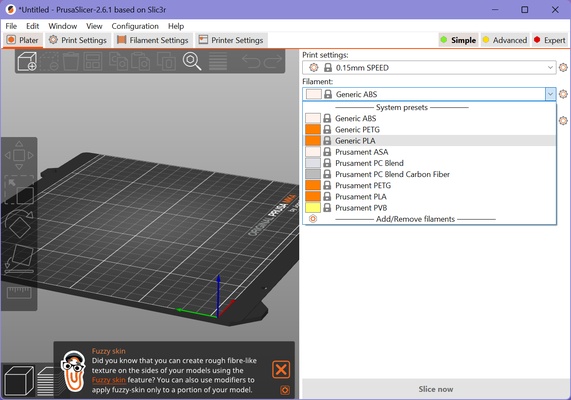The height and width of the screenshot is (400, 571).
Task: Choose Generic PETG from filament list
Action: click(x=429, y=129)
